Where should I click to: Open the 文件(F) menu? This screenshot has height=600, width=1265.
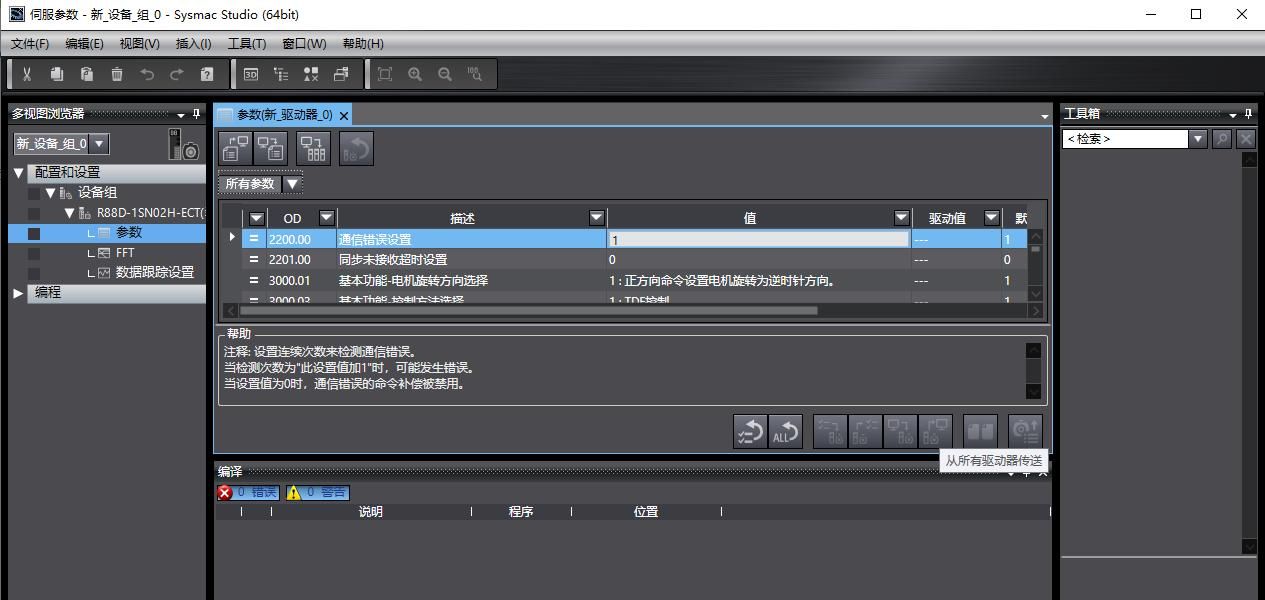click(30, 44)
